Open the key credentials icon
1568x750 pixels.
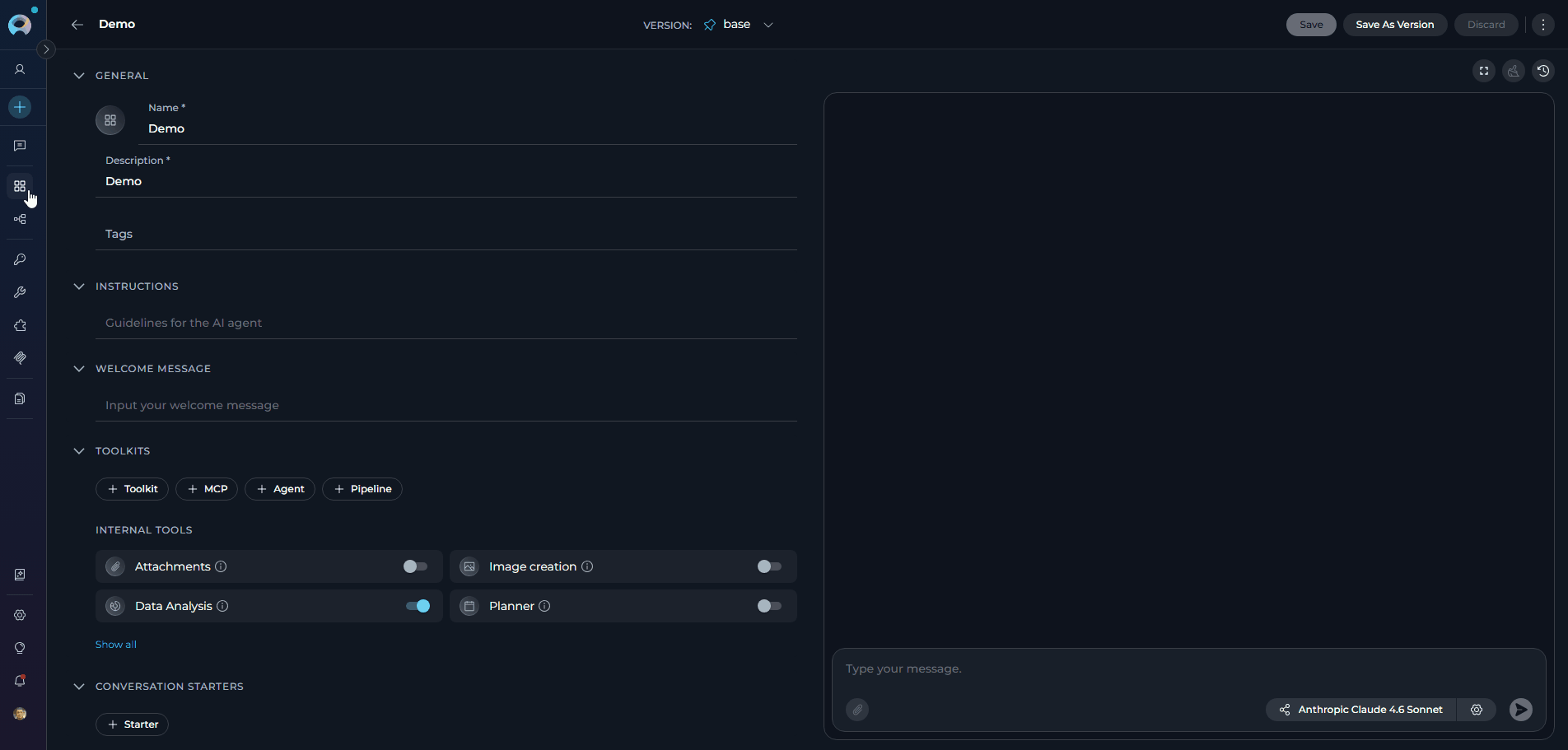tap(20, 259)
